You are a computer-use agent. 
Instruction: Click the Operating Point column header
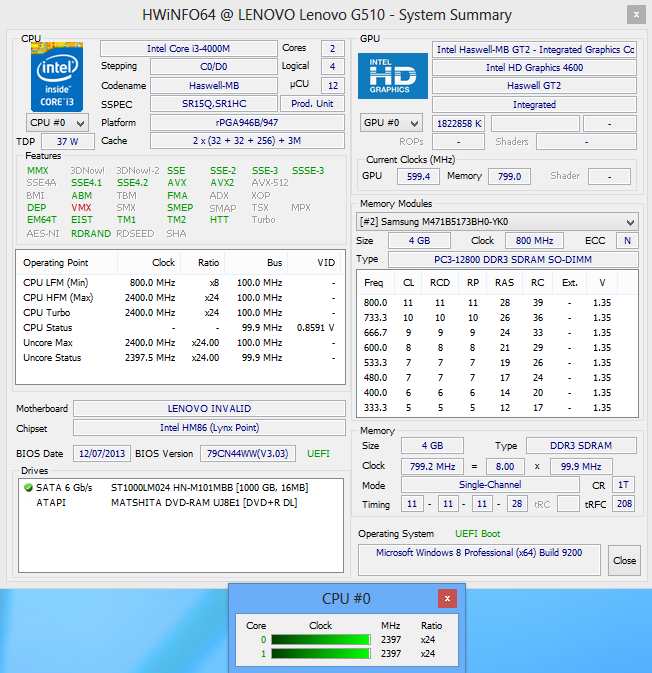67,263
